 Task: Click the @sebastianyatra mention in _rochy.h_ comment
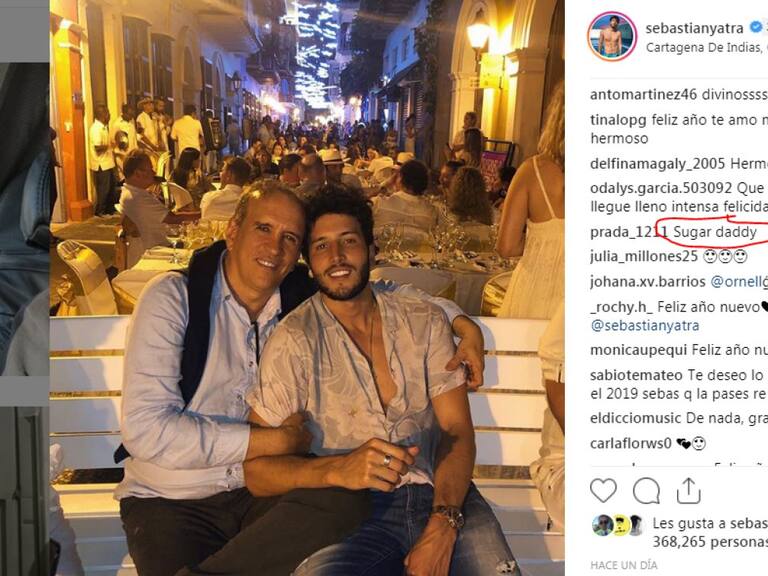click(645, 326)
